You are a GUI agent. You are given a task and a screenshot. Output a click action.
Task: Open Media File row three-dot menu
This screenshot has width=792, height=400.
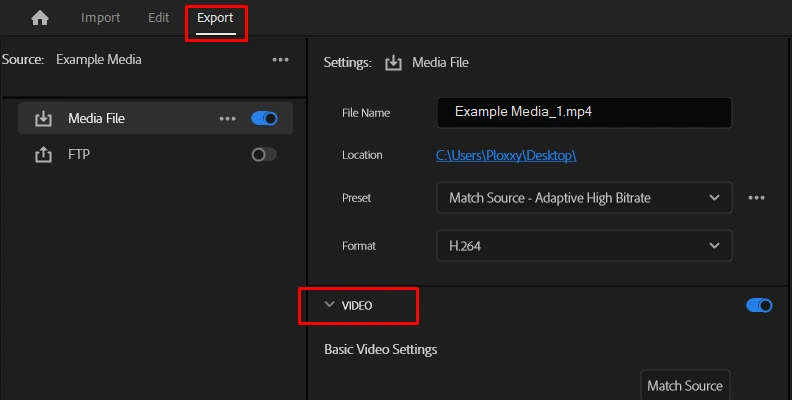[227, 119]
